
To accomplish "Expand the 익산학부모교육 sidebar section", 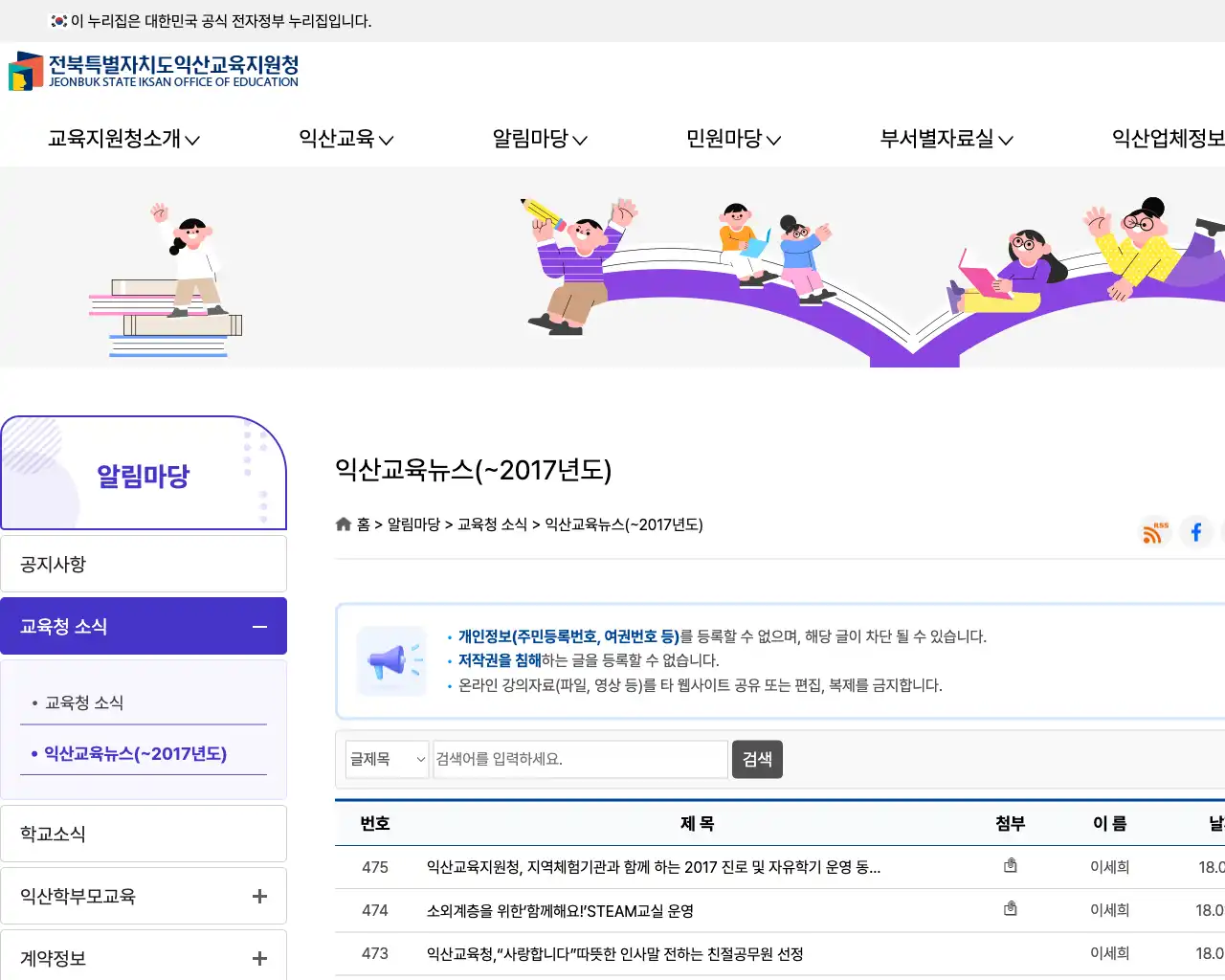I will pos(258,896).
